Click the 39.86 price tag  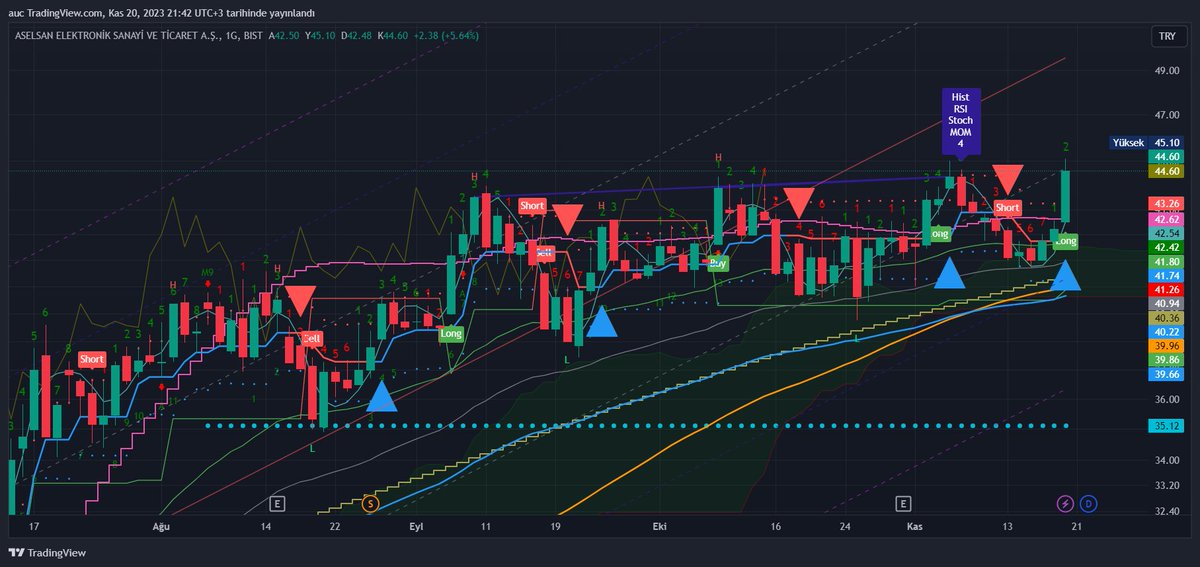click(x=1166, y=360)
